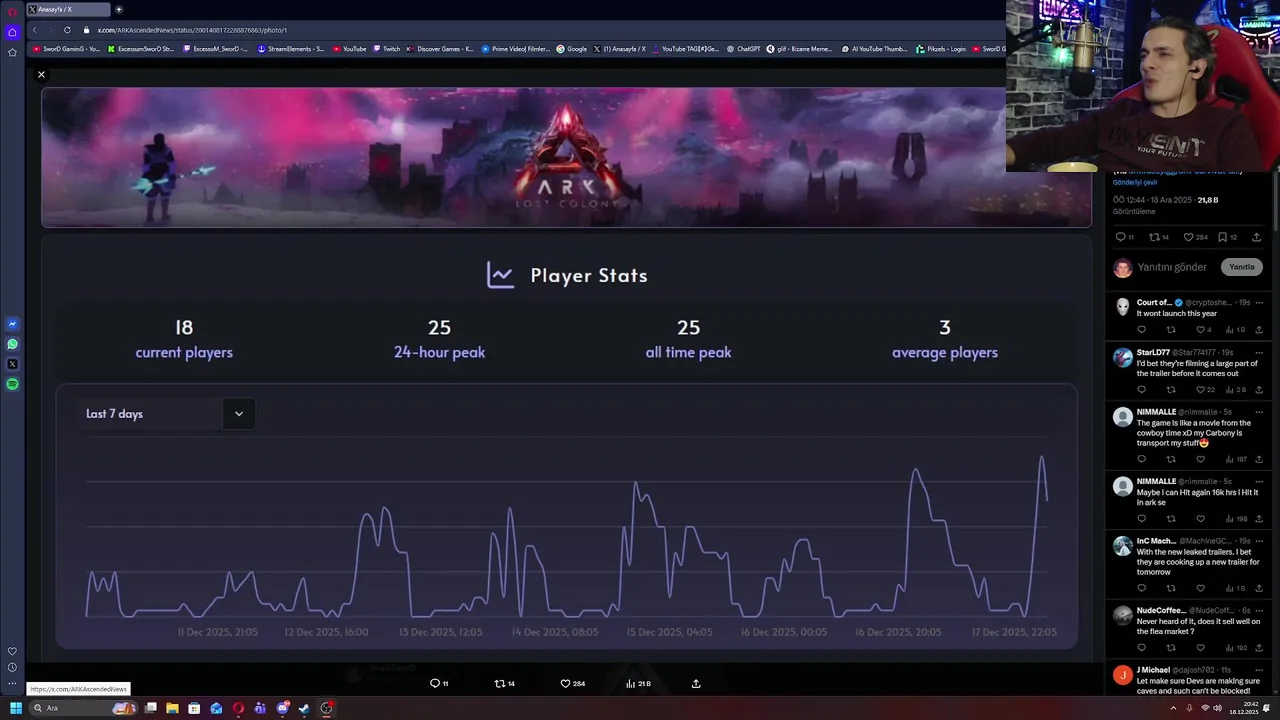Click the StarLD77 avatar
Viewport: 1280px width, 720px height.
pos(1123,356)
